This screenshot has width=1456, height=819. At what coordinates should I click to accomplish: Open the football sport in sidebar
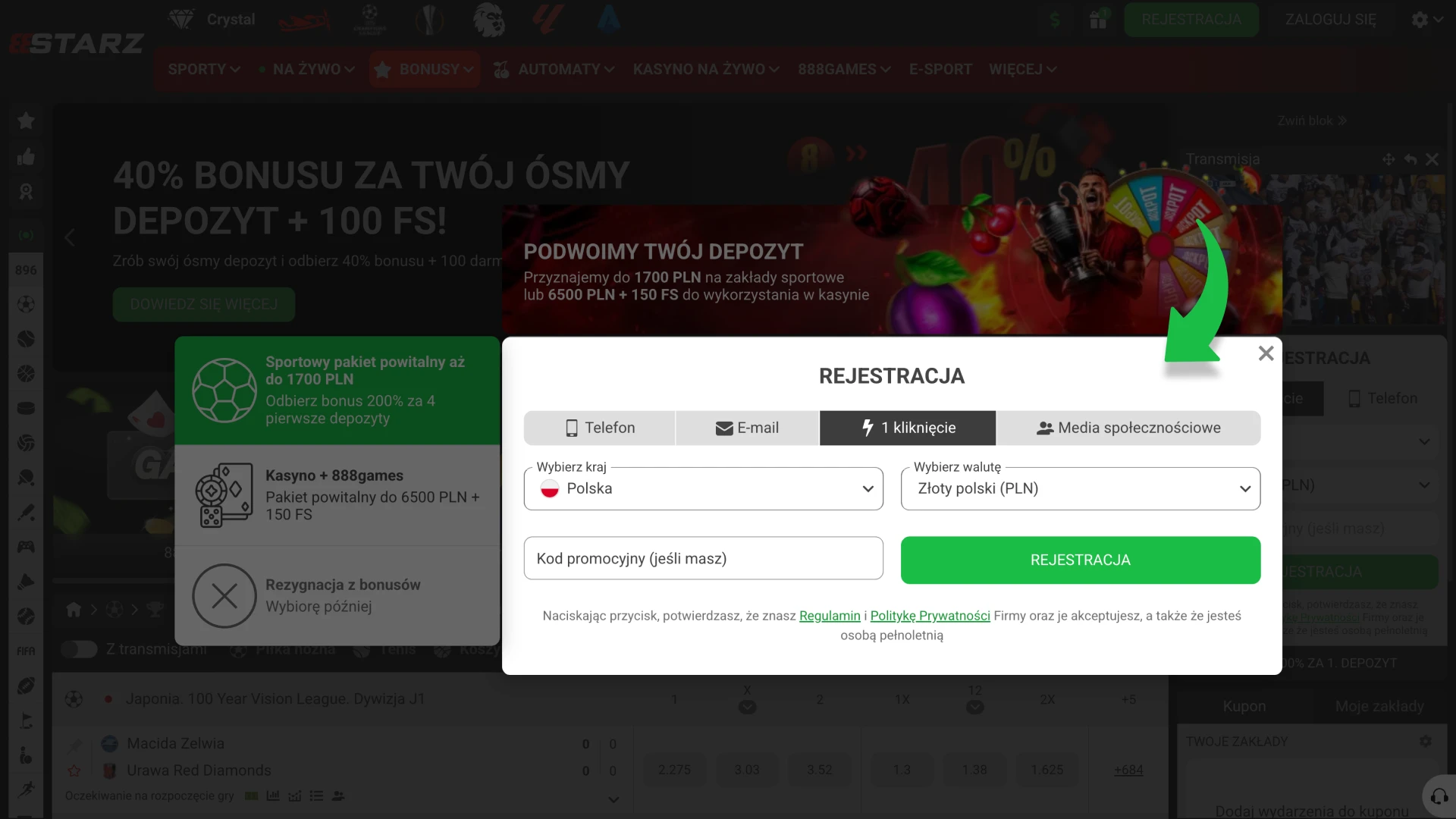[x=26, y=304]
